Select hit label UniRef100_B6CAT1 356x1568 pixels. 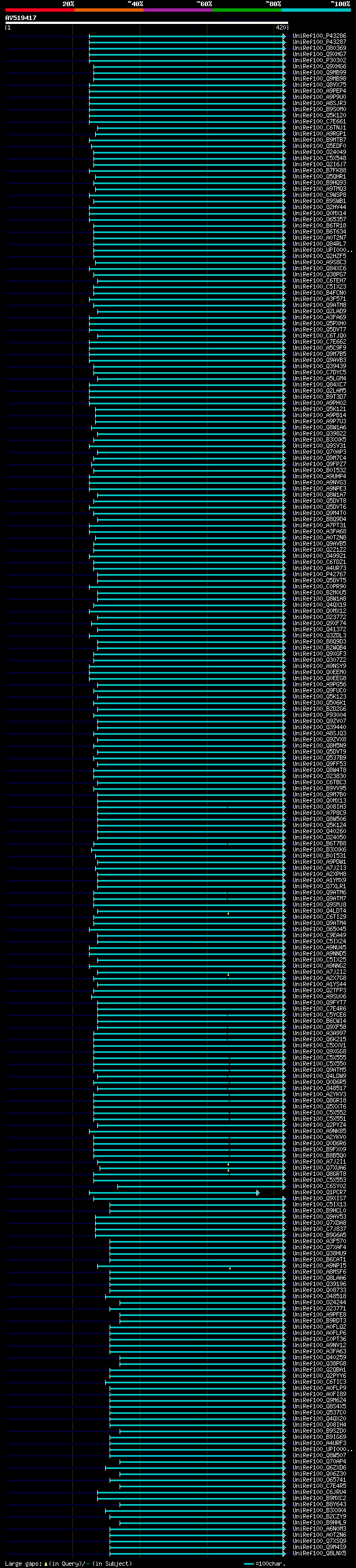point(319,1259)
